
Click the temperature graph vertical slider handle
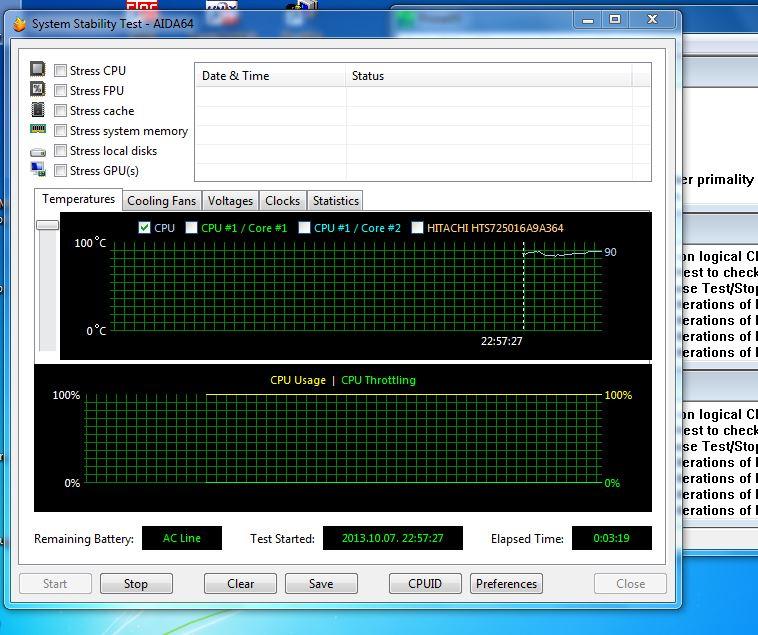tap(47, 225)
